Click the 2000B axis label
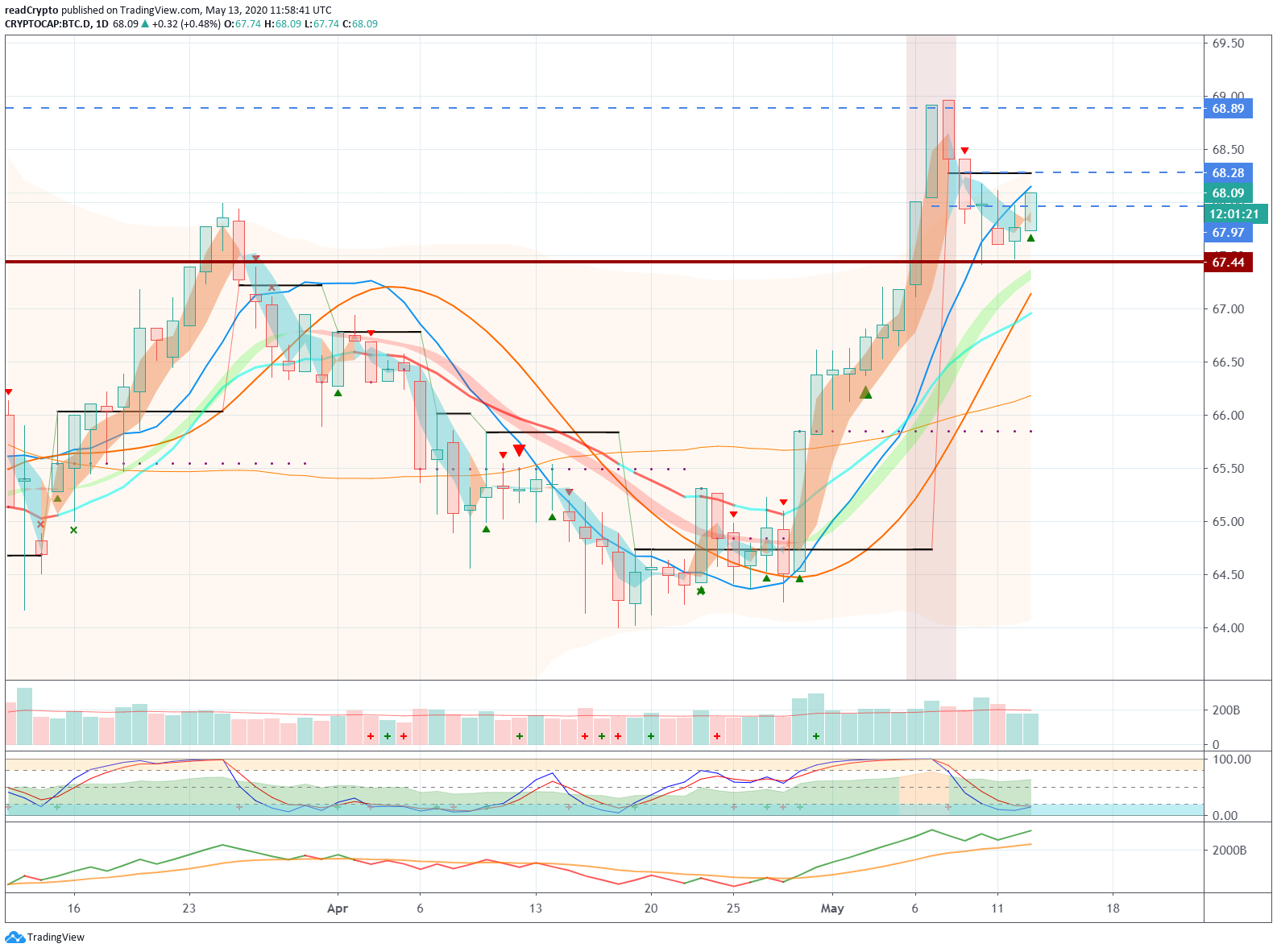The width and height of the screenshot is (1277, 952). pos(1229,851)
